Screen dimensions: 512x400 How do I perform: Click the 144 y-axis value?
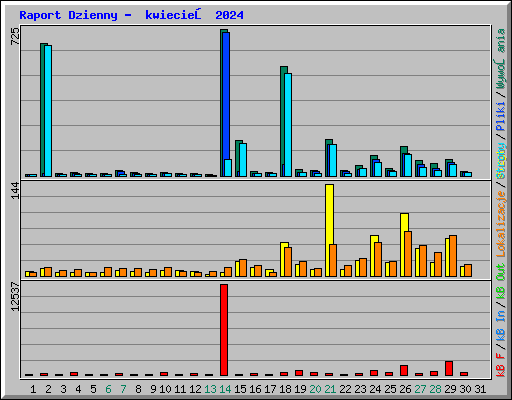coord(15,191)
